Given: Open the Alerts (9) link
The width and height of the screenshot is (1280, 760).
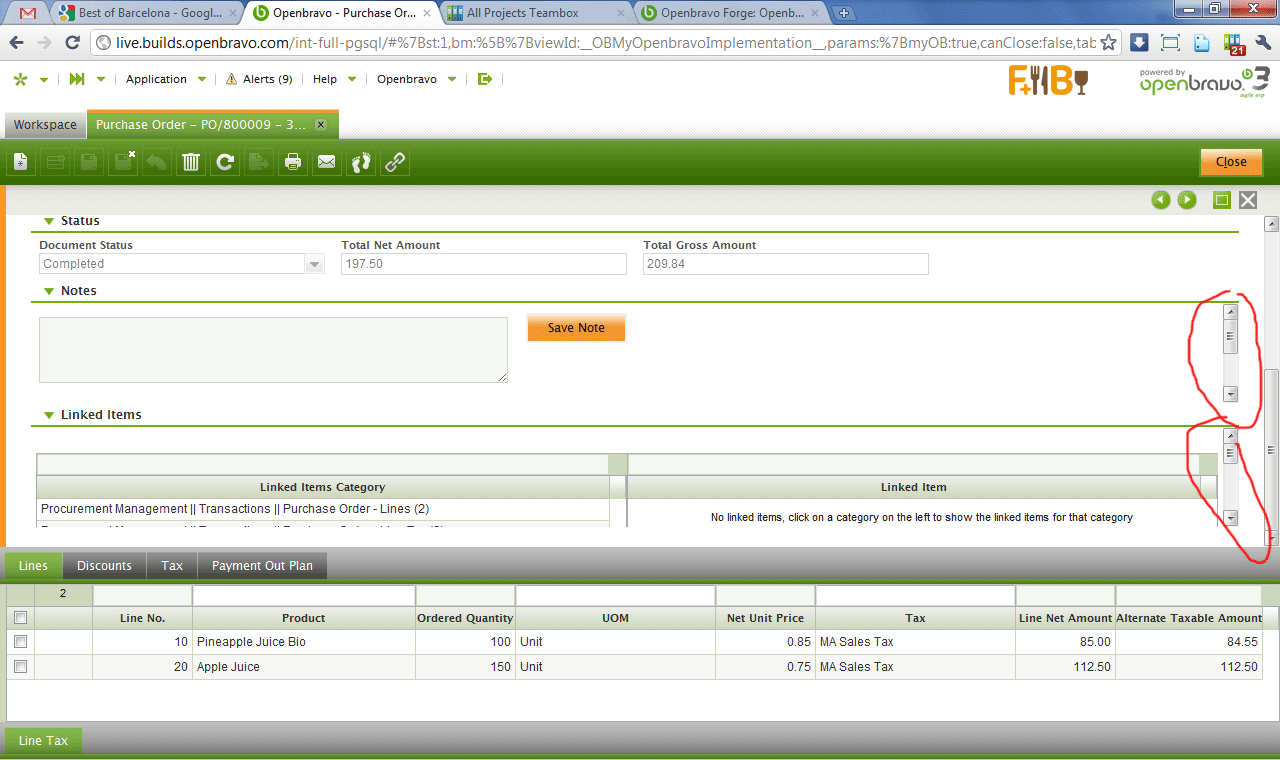Looking at the screenshot, I should 259,79.
